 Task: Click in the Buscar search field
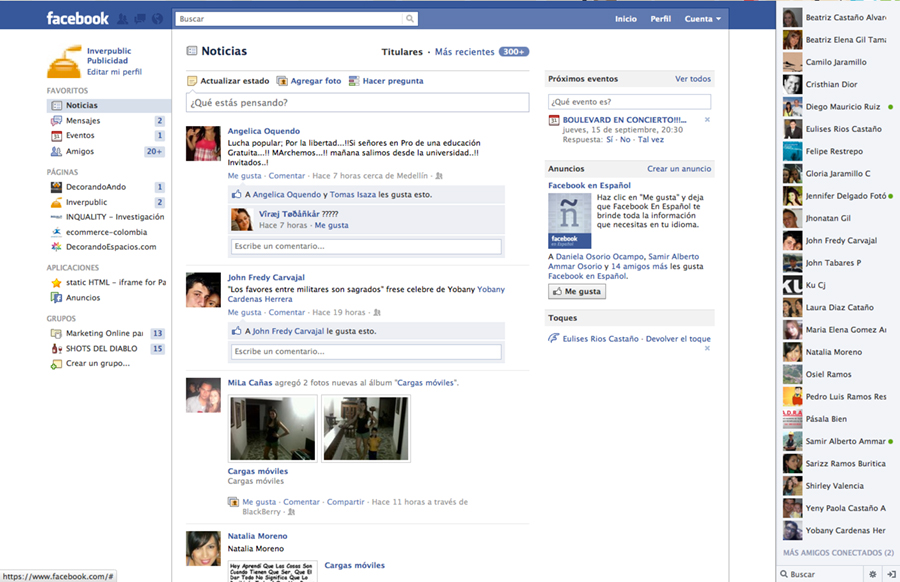click(289, 19)
